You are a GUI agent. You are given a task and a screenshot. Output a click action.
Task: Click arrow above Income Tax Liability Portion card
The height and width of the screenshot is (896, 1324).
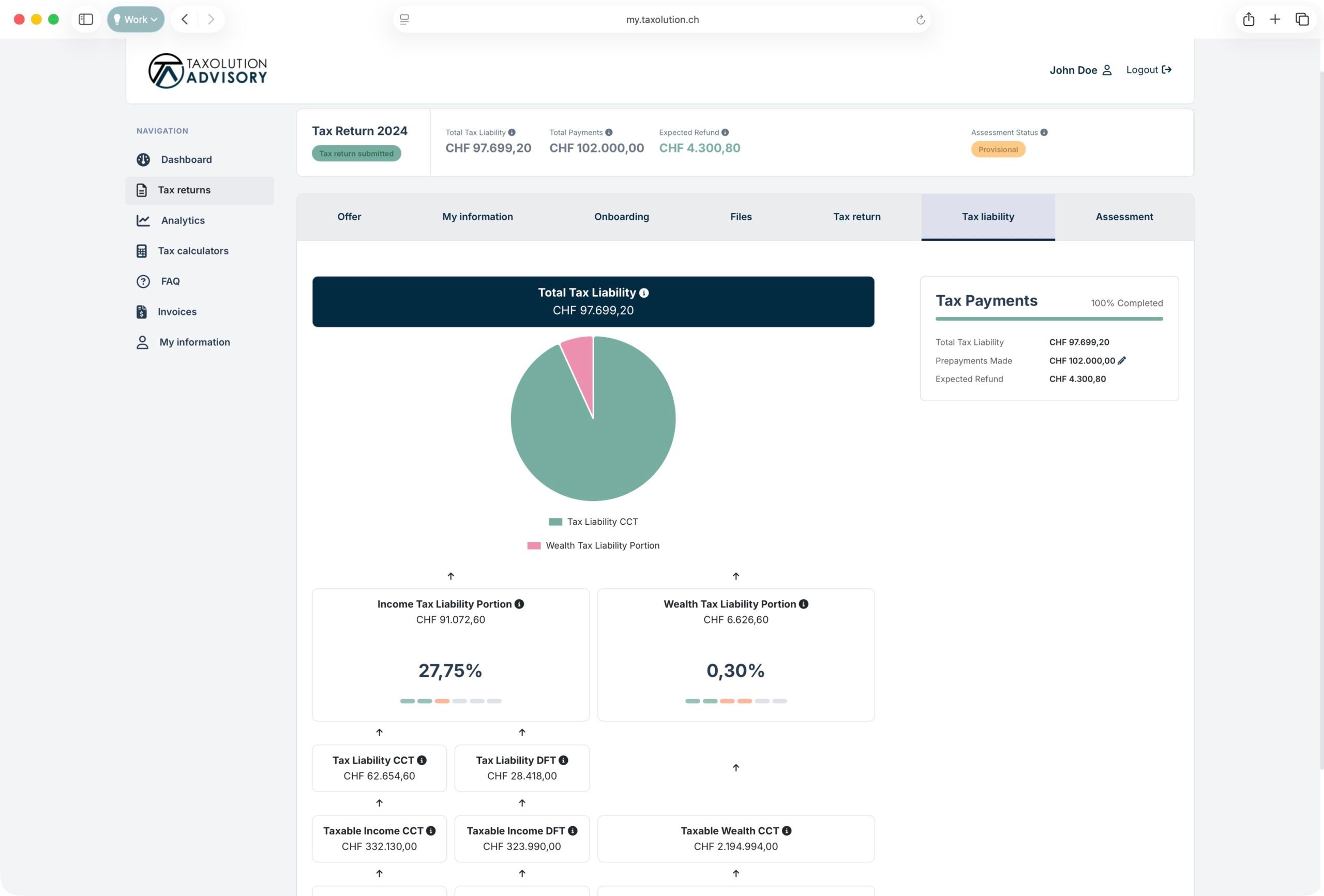point(450,576)
